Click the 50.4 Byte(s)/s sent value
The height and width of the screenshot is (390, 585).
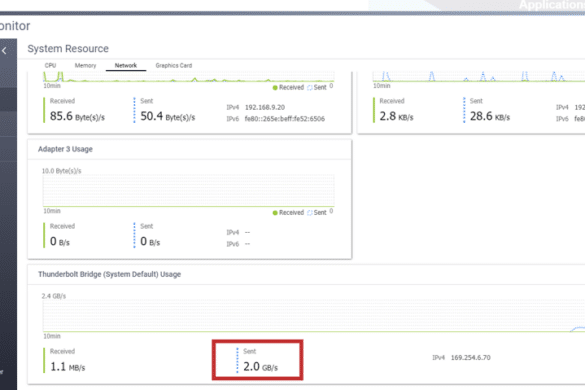pos(168,116)
